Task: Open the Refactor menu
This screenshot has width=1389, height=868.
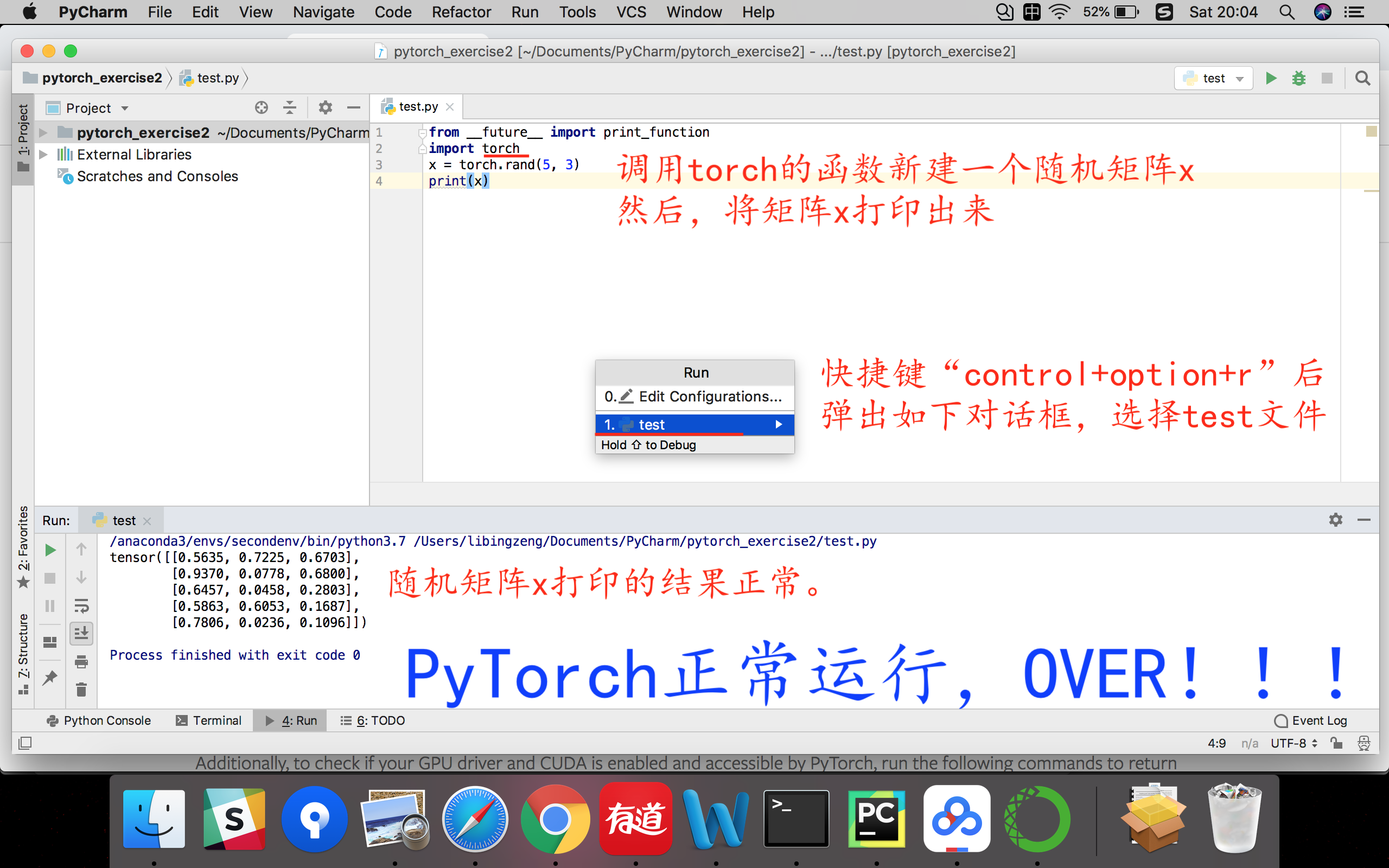Action: click(461, 12)
